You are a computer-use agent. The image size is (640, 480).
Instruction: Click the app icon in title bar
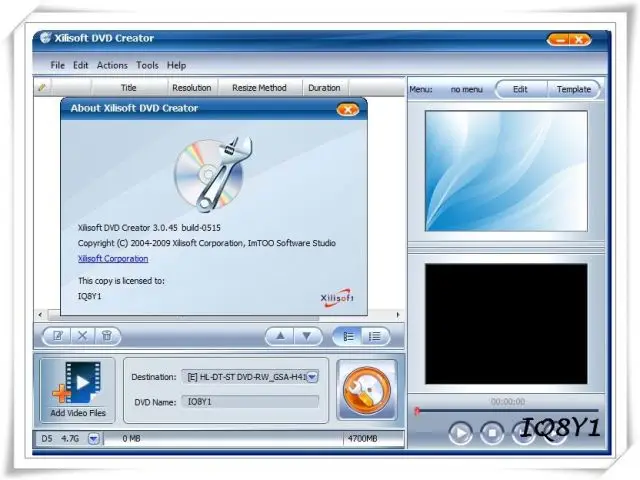(46, 38)
